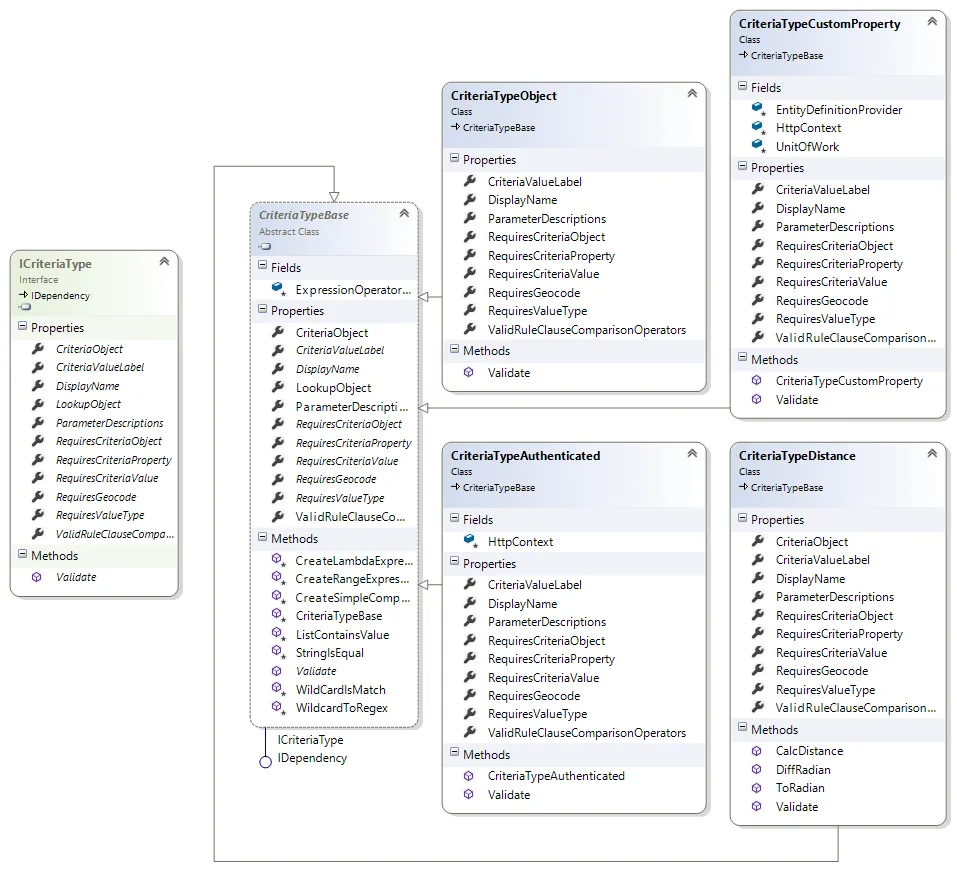Select HttpContext field in CriteriaTypeCustomProperty
957x872 pixels.
pyautogui.click(x=808, y=128)
